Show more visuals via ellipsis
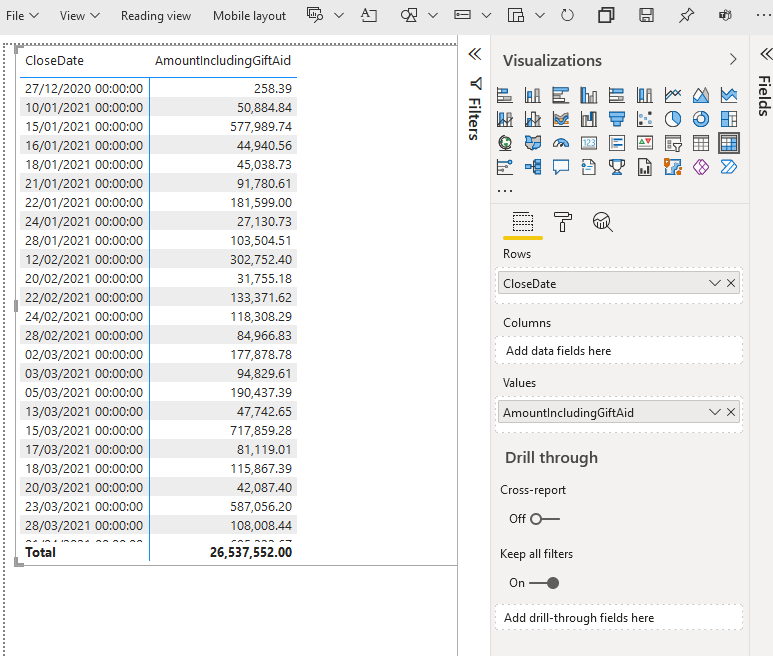The height and width of the screenshot is (656, 773). coord(505,190)
